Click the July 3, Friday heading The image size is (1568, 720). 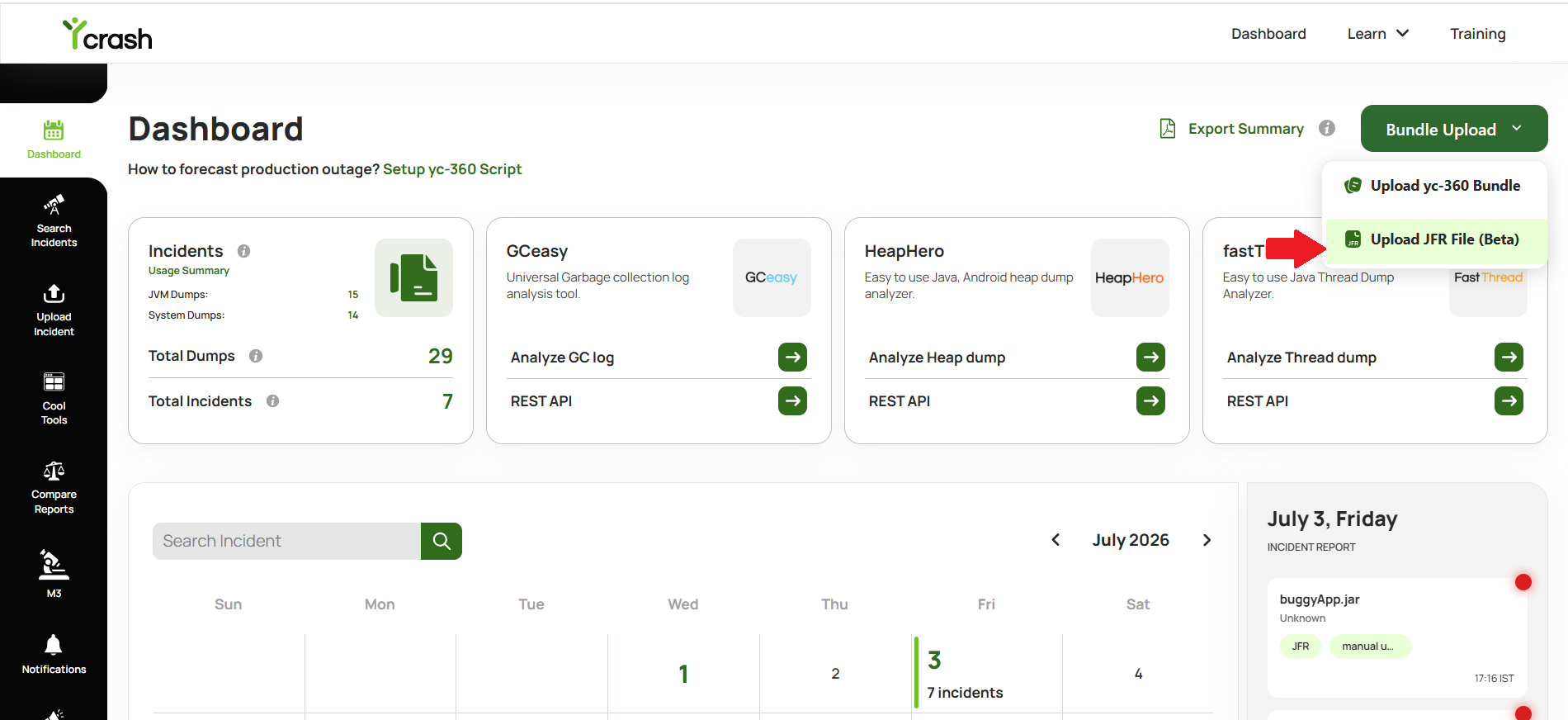pyautogui.click(x=1332, y=519)
